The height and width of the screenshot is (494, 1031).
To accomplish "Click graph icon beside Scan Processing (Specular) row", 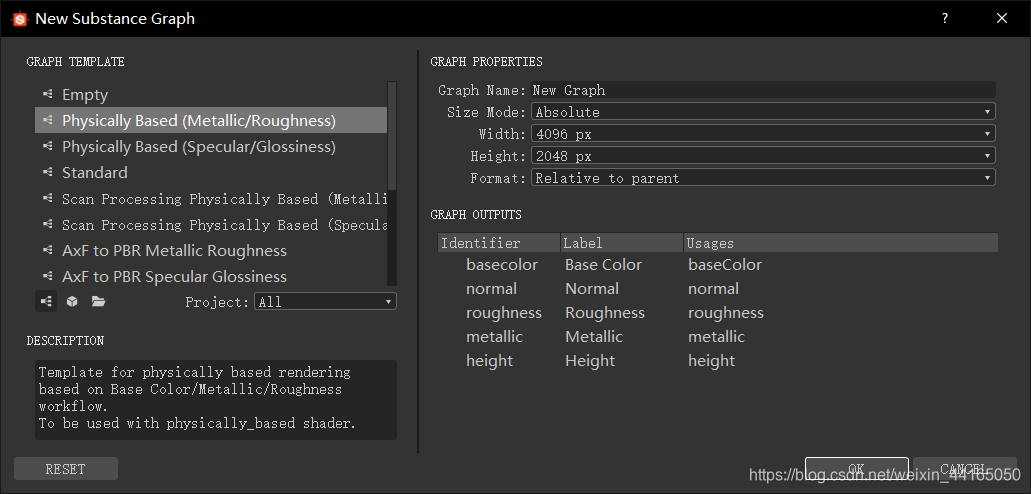I will click(47, 224).
